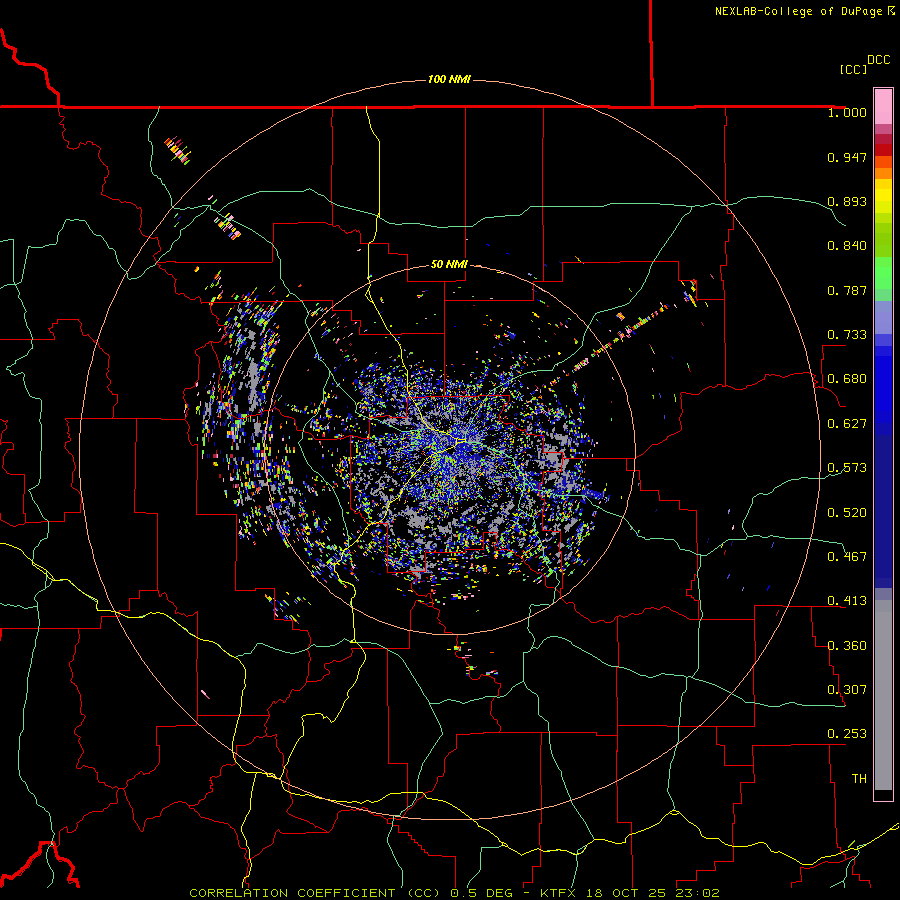Click the TH threshold label on legend
Screen dimensions: 900x900
click(859, 779)
